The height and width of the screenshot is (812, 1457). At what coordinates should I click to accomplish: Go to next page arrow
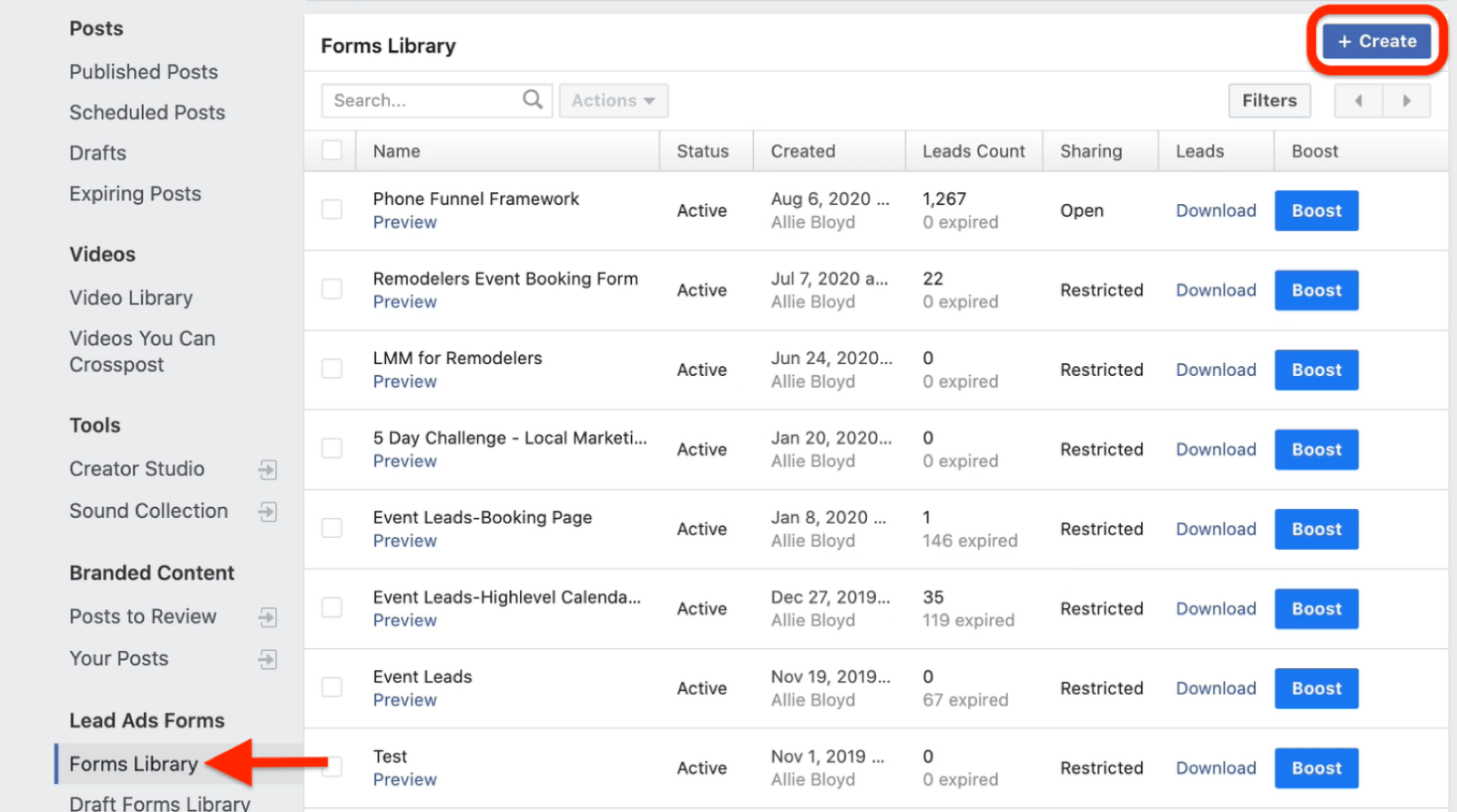click(1406, 101)
